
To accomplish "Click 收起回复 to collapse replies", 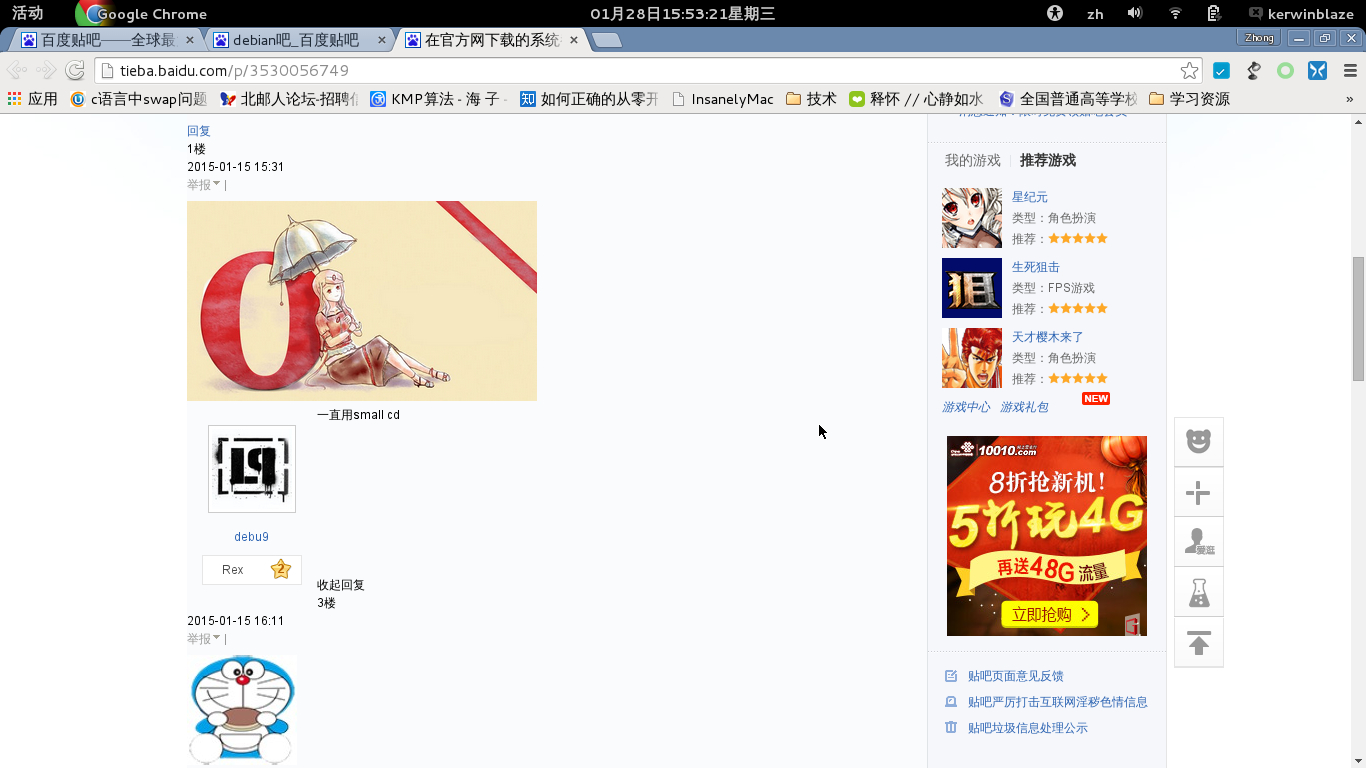I will click(341, 585).
